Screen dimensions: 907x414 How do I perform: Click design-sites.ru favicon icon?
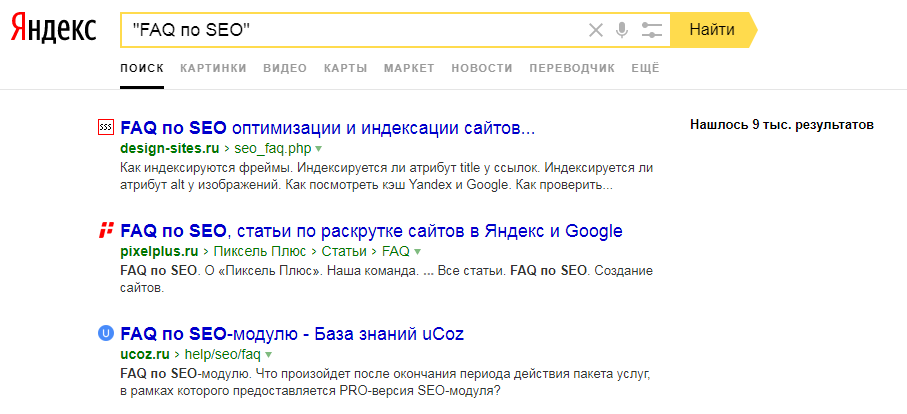click(x=105, y=127)
